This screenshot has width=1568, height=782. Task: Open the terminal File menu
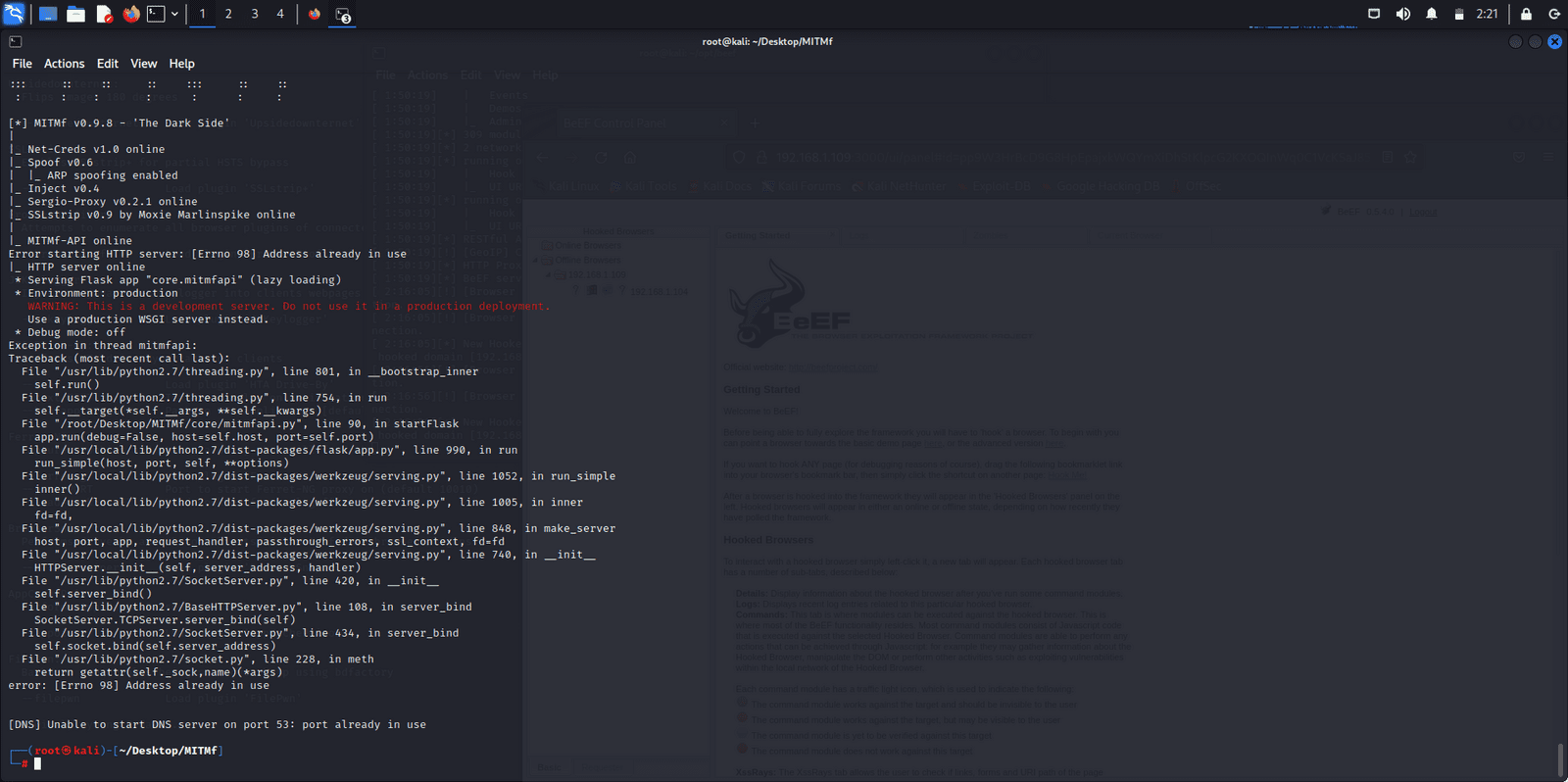[x=22, y=64]
